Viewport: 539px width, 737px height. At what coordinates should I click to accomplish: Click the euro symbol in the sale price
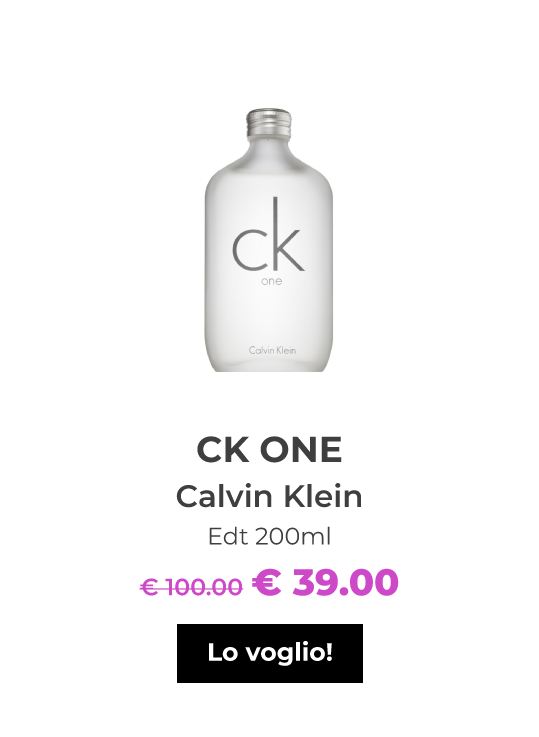click(x=266, y=582)
